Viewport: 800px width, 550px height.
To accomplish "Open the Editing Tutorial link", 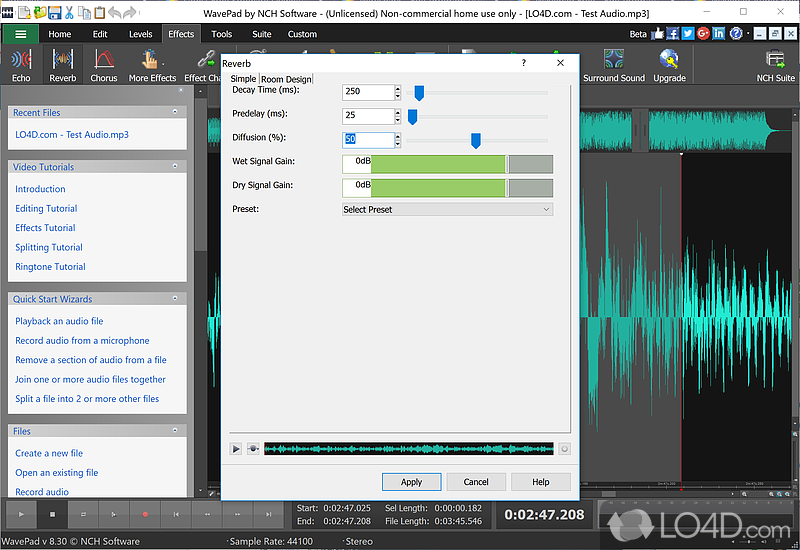I will coord(46,208).
